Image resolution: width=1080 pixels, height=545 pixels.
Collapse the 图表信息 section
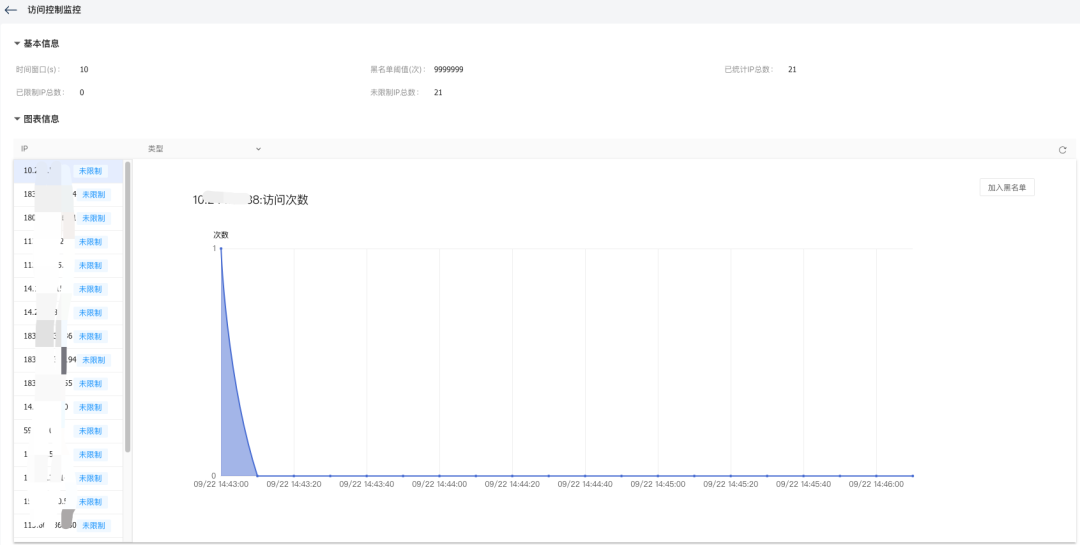point(17,119)
